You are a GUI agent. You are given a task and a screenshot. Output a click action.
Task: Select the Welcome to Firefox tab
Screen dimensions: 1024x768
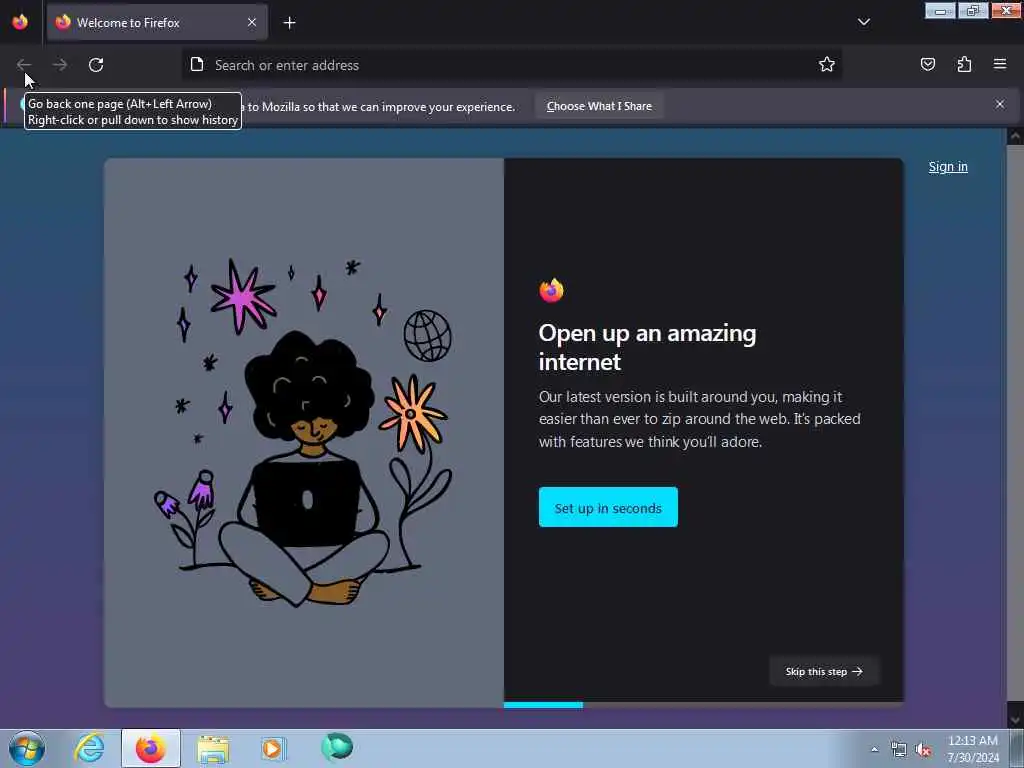click(157, 22)
